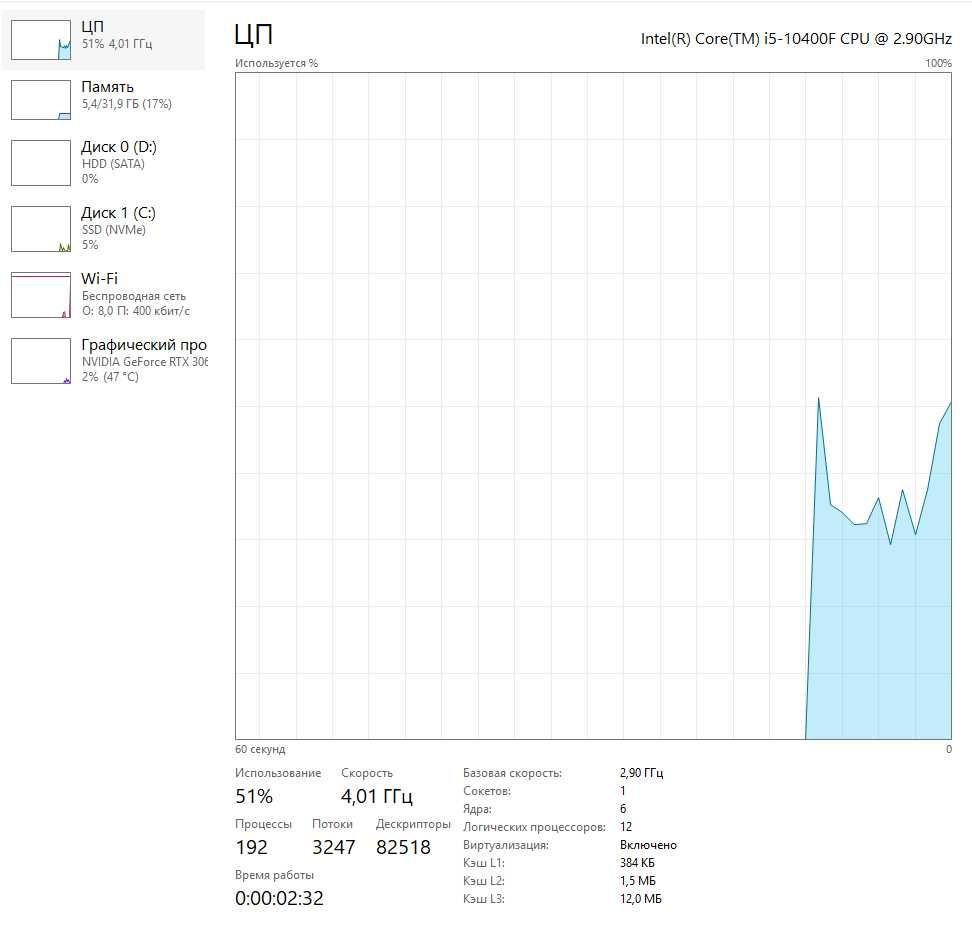The image size is (972, 927).
Task: Click the 'Базовая скорость:' label
Action: [513, 773]
